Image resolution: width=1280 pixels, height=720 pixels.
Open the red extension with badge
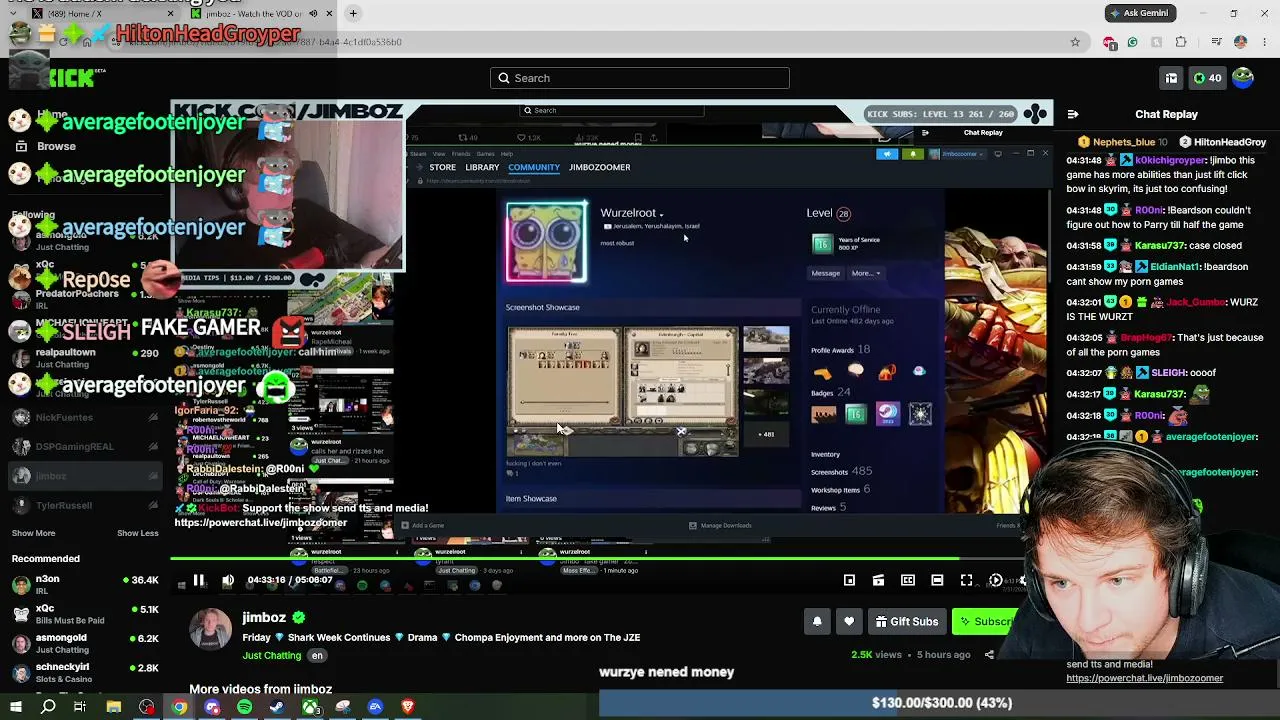pos(1109,42)
